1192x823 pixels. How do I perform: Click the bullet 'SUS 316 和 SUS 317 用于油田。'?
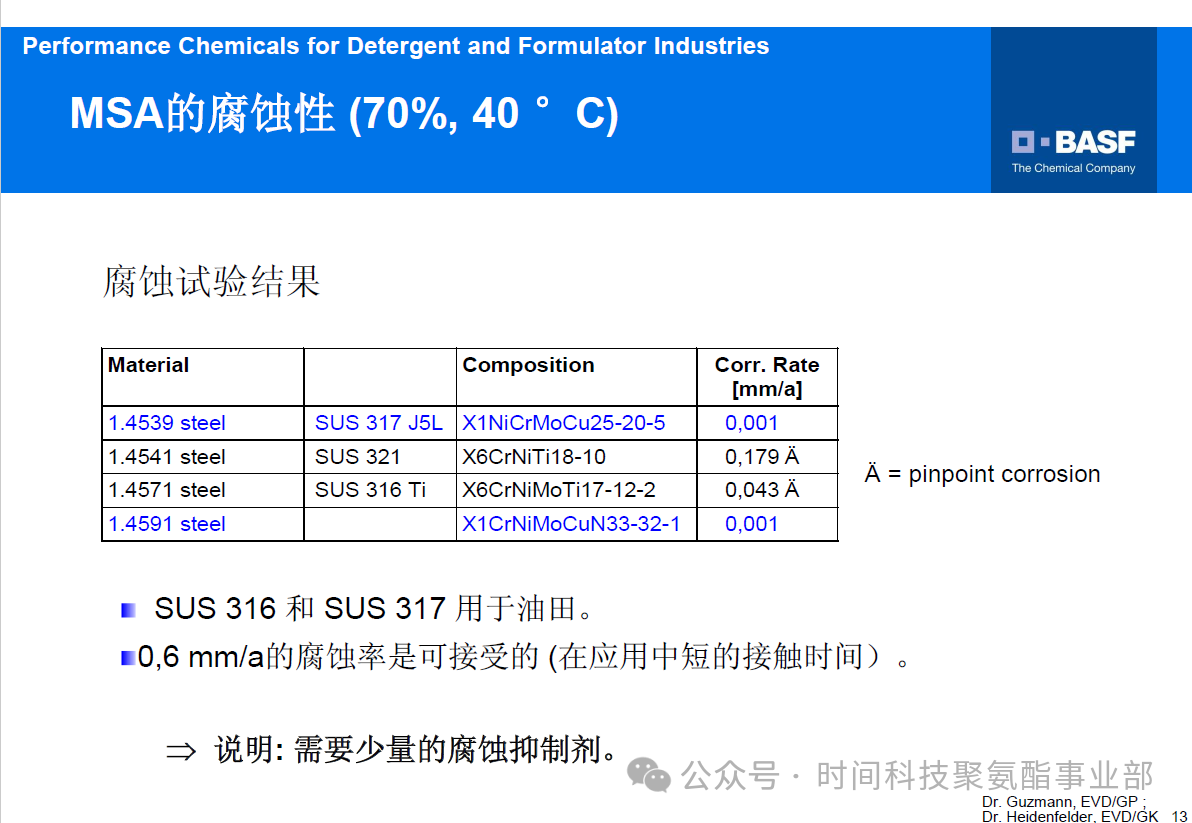point(373,608)
